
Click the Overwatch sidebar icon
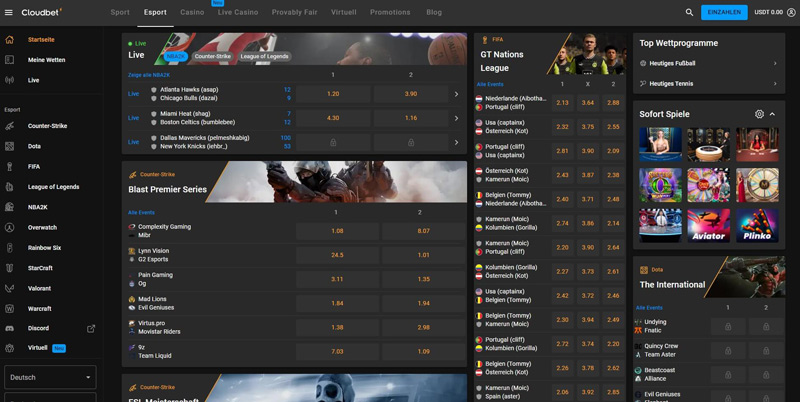(9, 228)
